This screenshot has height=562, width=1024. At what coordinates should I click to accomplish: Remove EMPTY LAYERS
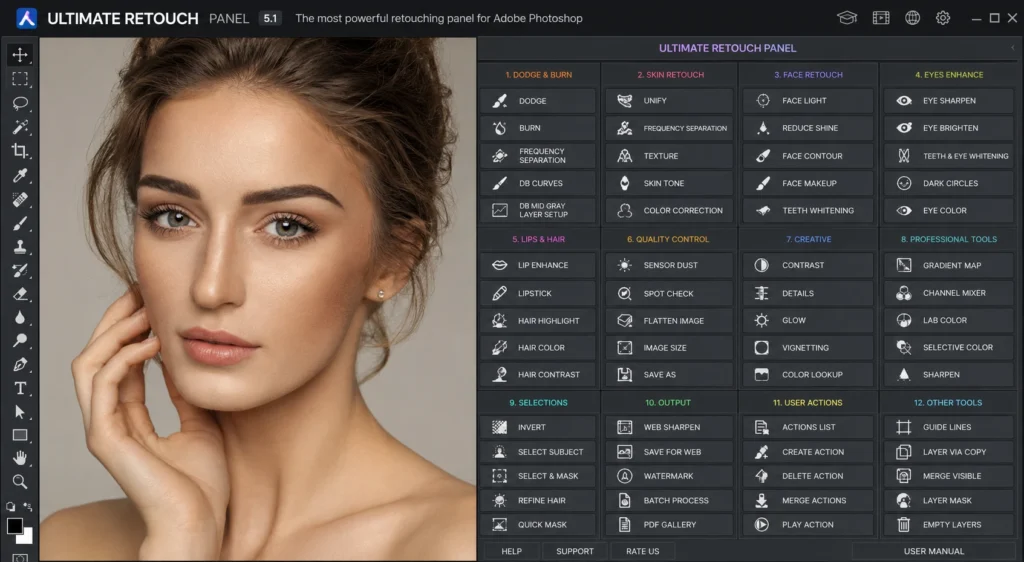coord(949,524)
